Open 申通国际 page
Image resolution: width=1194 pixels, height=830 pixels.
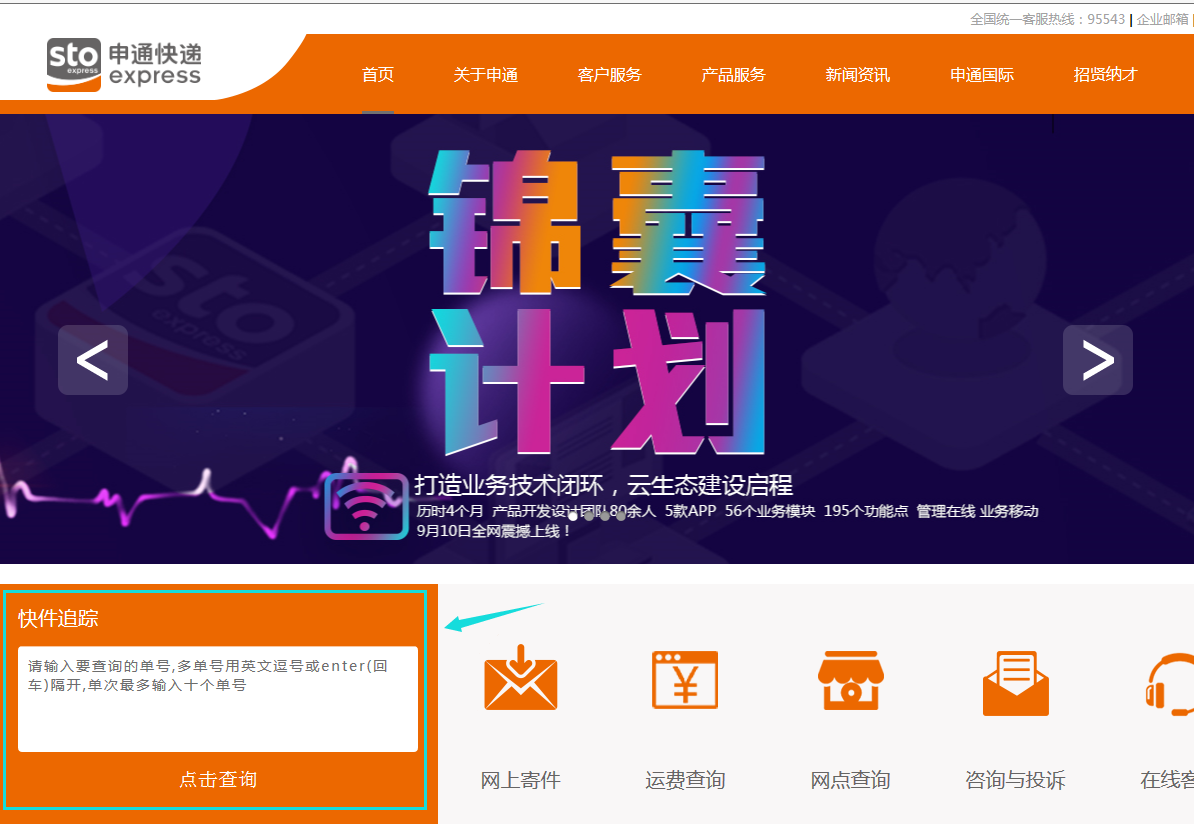[982, 74]
